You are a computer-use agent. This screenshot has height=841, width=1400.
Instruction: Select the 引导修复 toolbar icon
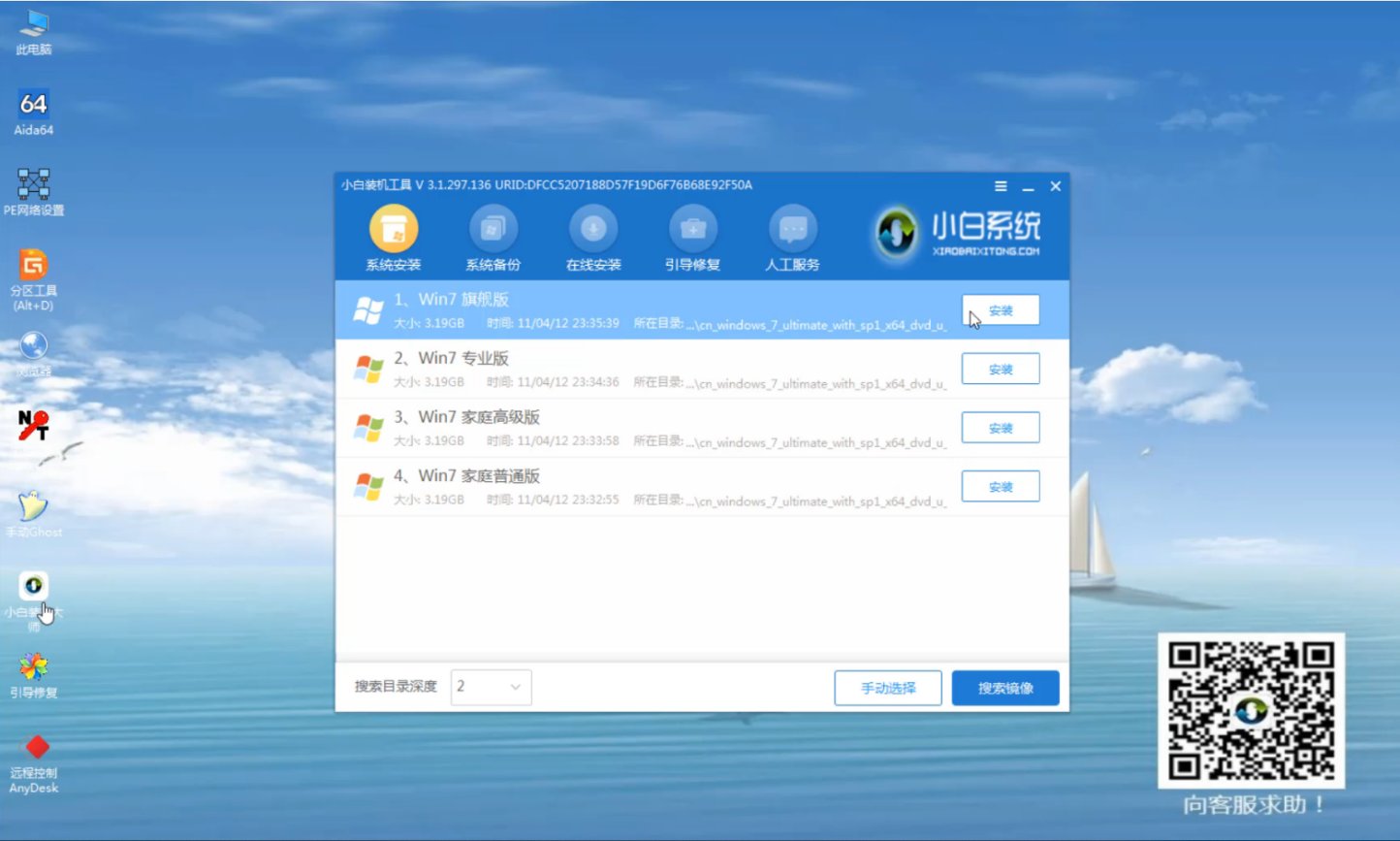point(692,236)
